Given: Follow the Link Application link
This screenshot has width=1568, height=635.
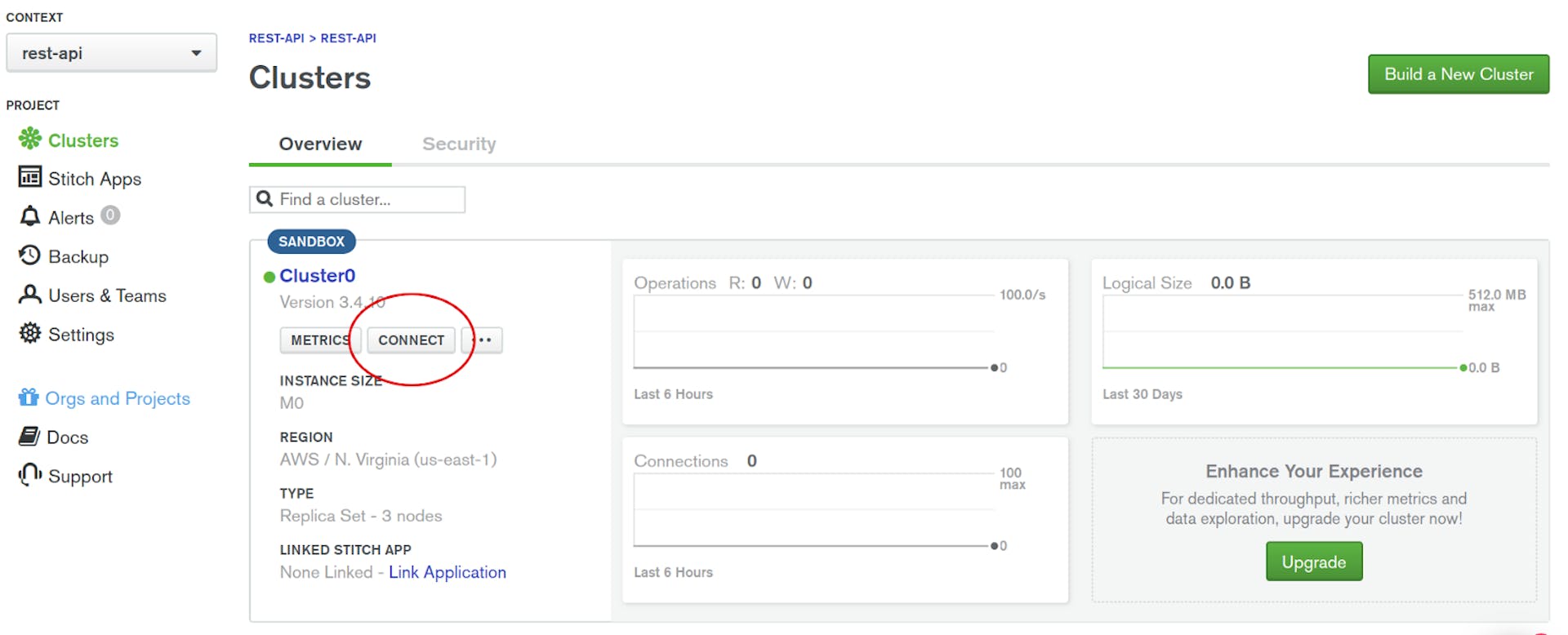Looking at the screenshot, I should [447, 572].
